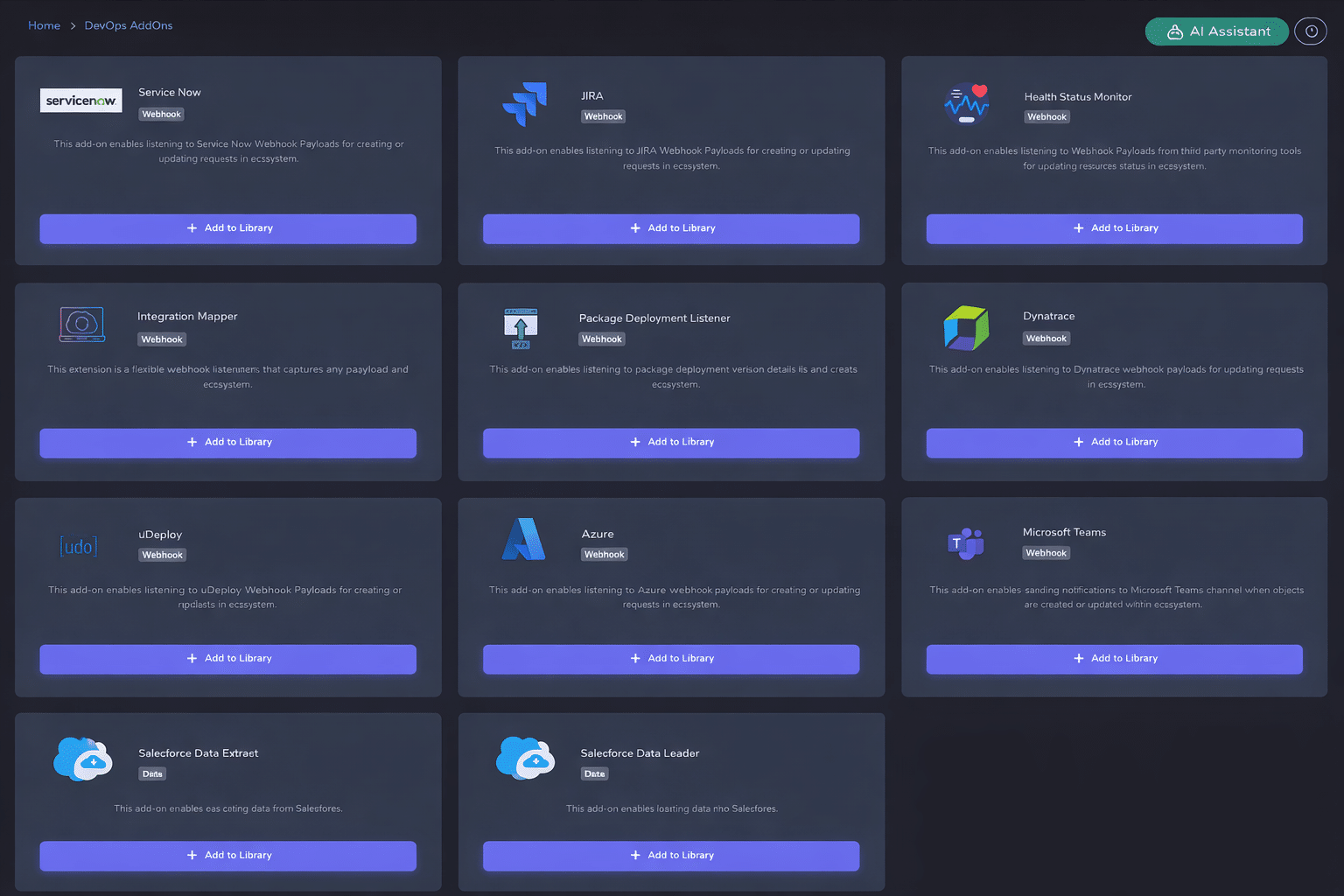The image size is (1344, 896).
Task: Add Salesforce Data Loader to library
Action: [x=671, y=856]
